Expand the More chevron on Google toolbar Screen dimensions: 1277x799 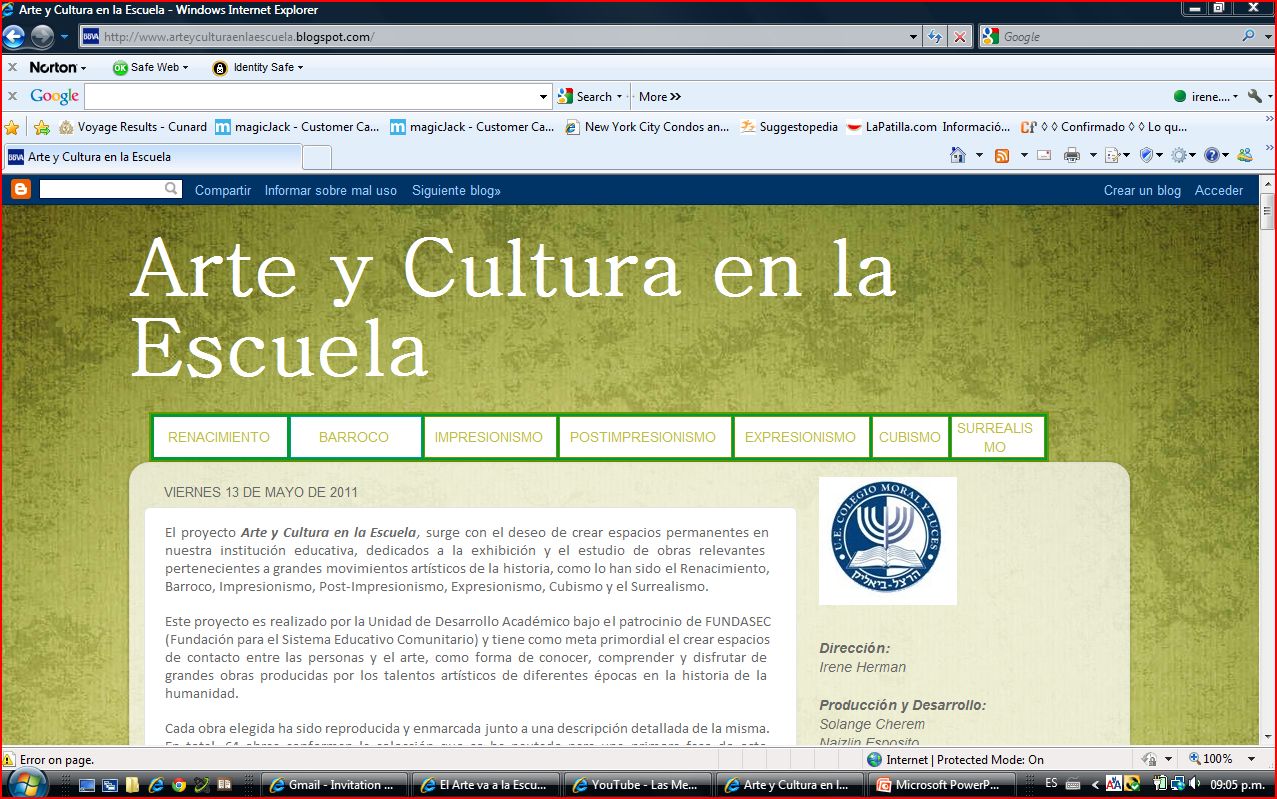(675, 97)
